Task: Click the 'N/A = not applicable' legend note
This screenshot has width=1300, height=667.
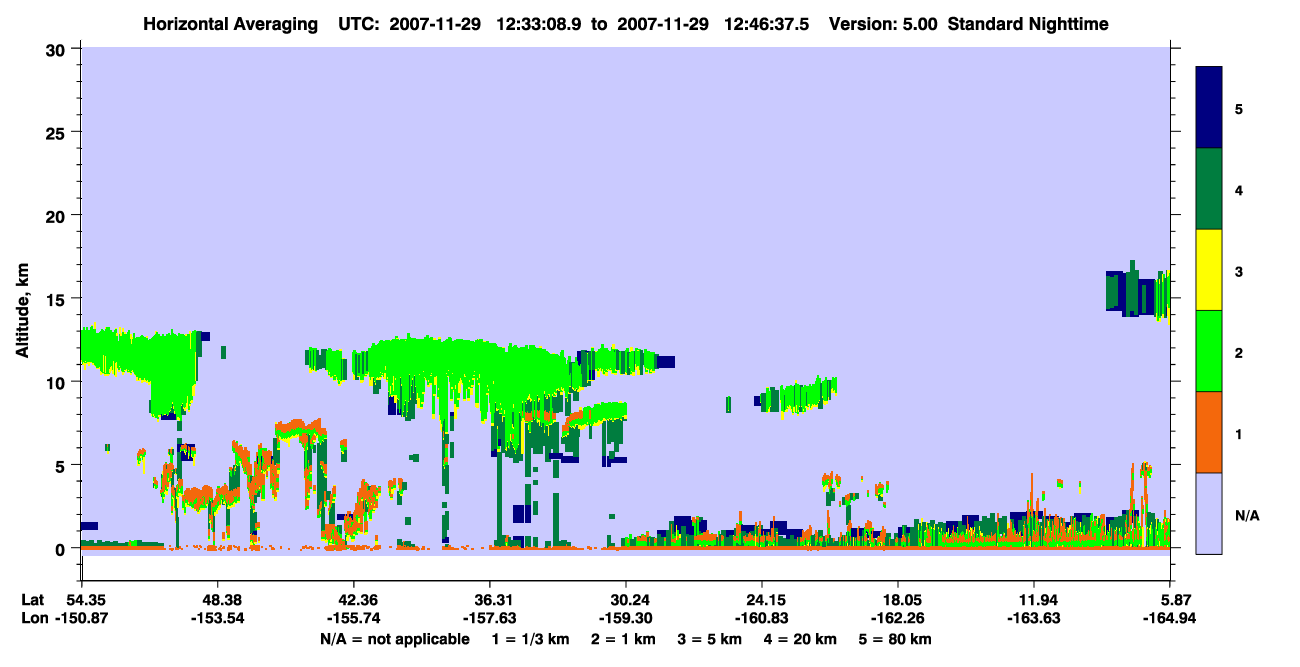Action: click(x=394, y=639)
